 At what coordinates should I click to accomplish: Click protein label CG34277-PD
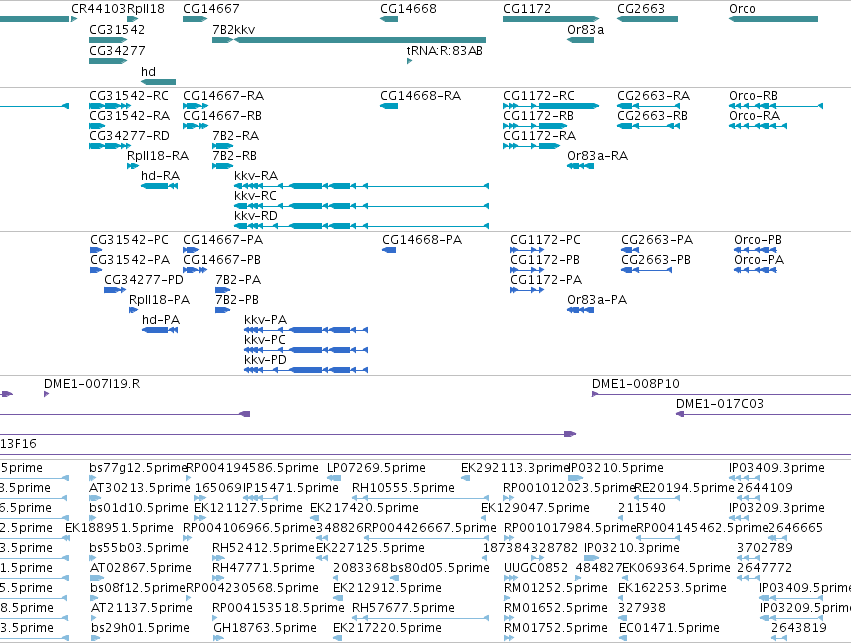tap(144, 280)
